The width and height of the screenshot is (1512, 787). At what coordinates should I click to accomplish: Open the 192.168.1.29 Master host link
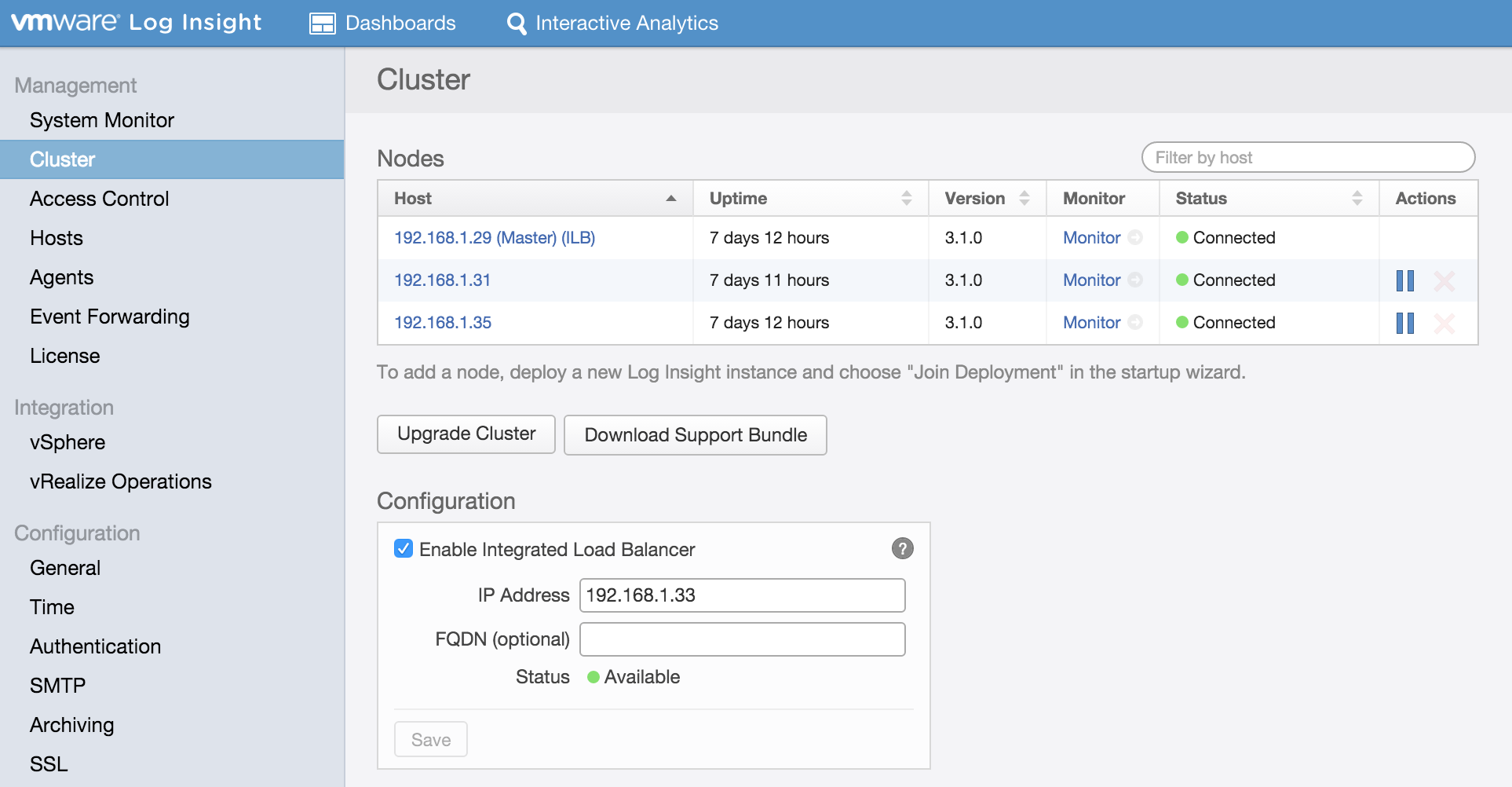click(x=494, y=237)
